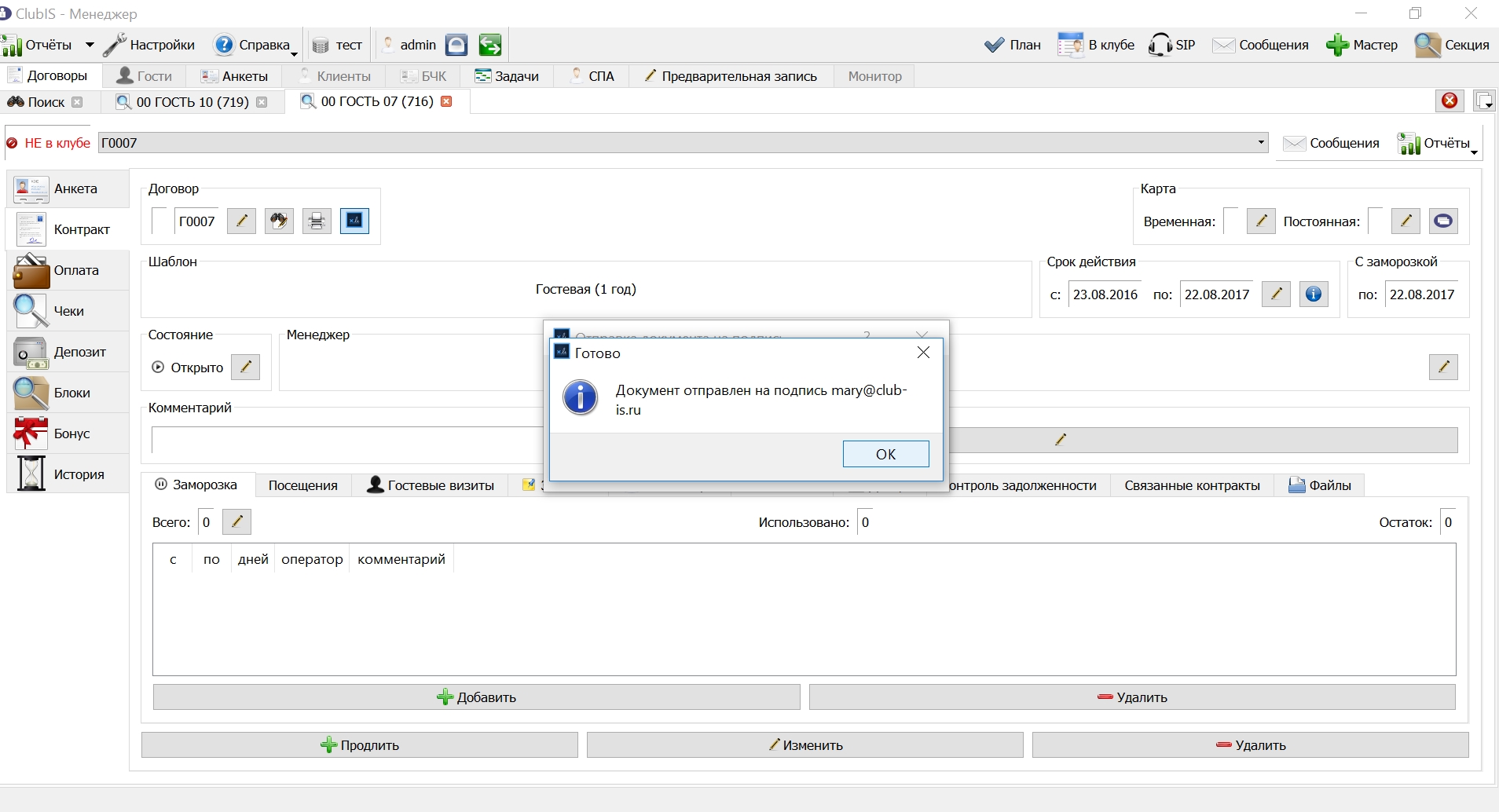
Task: Open the Задачи top tab
Action: click(507, 76)
